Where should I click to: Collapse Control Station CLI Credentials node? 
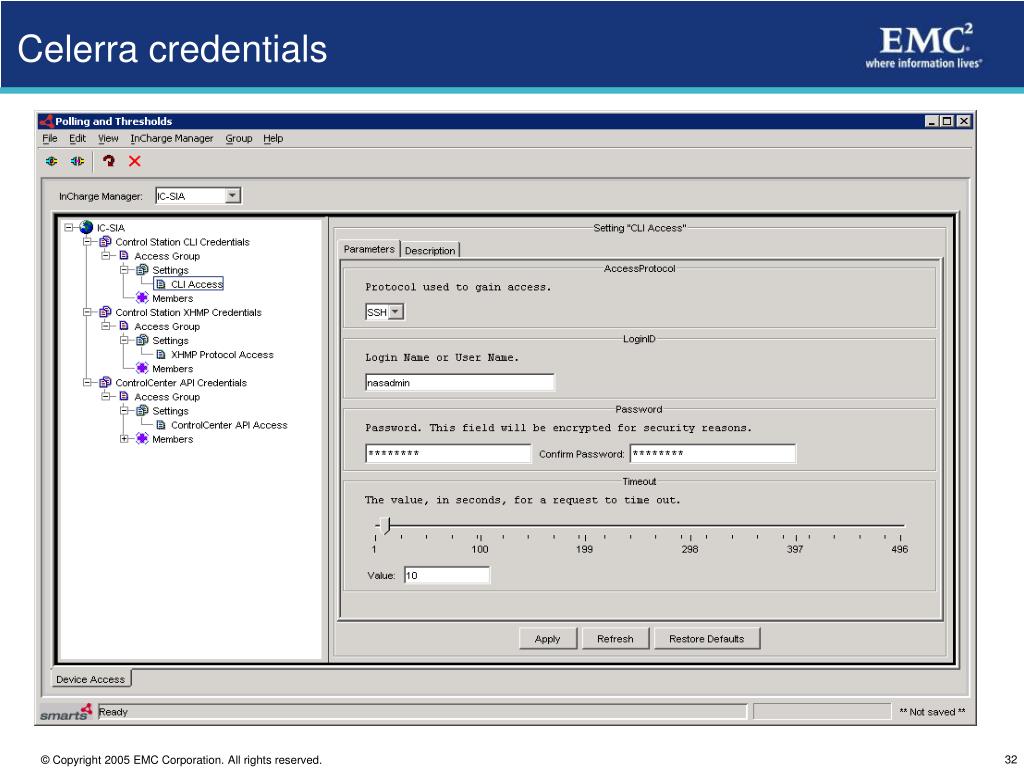pos(87,242)
